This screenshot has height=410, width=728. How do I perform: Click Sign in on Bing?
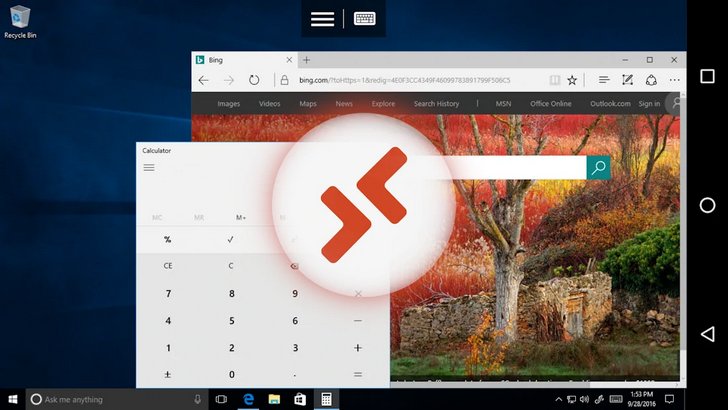point(649,104)
